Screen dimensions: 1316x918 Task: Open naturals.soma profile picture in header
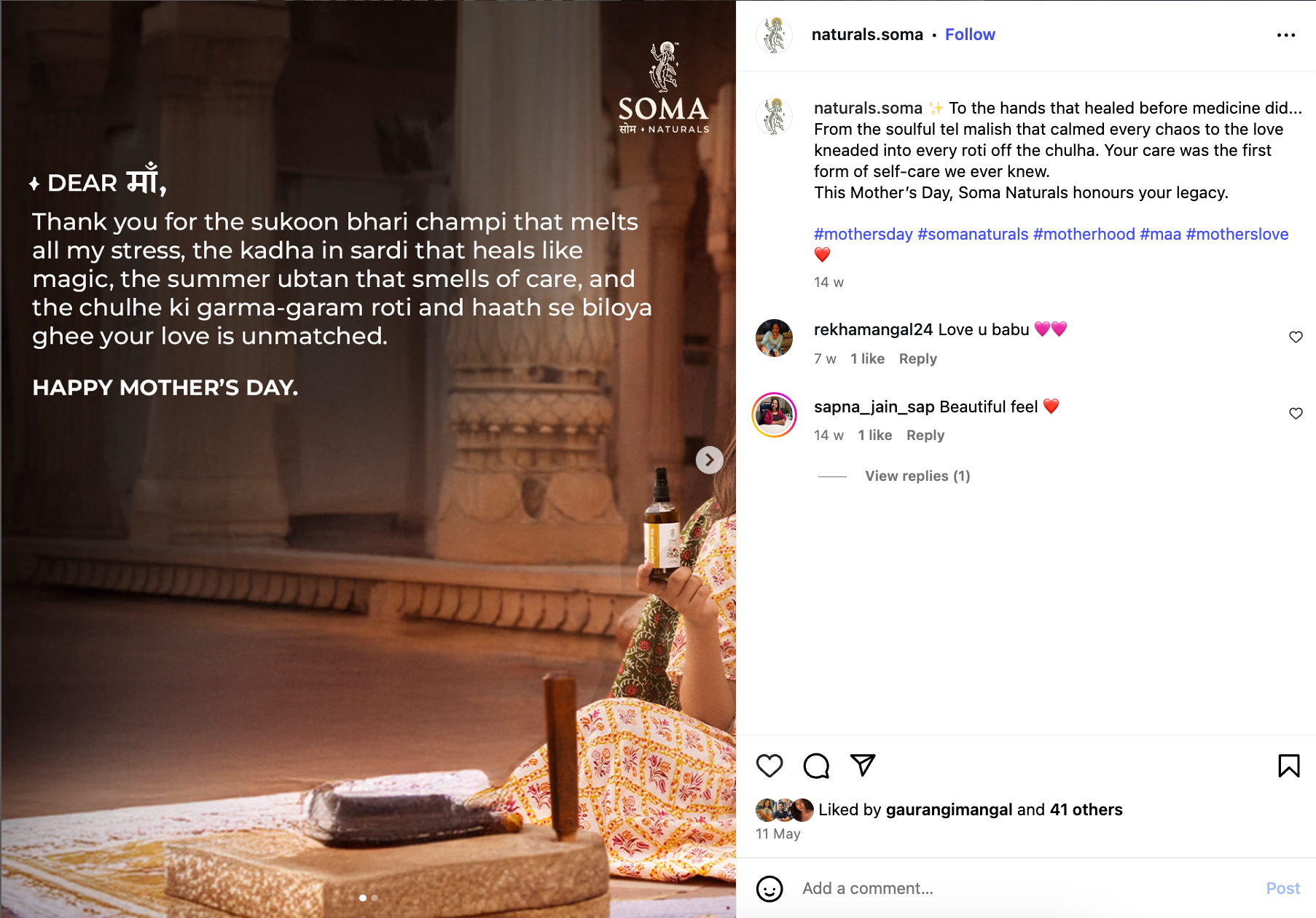pyautogui.click(x=774, y=35)
